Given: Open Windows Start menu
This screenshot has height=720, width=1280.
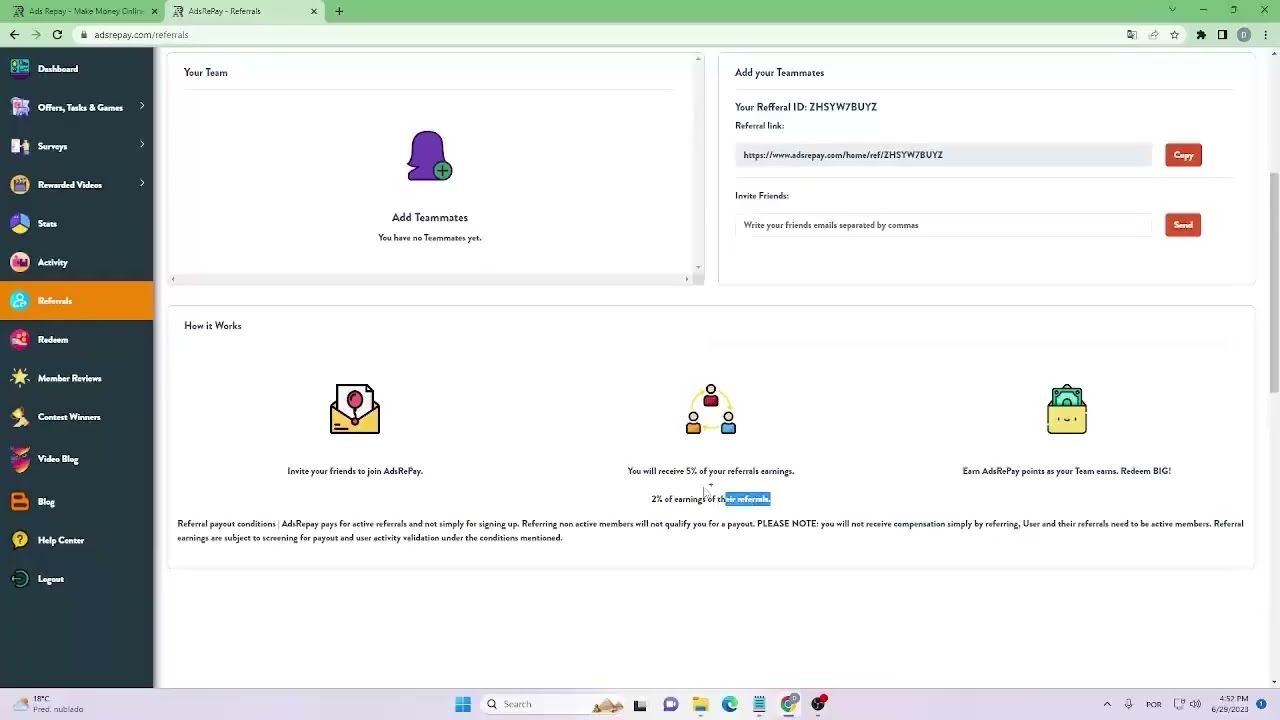Looking at the screenshot, I should (463, 704).
